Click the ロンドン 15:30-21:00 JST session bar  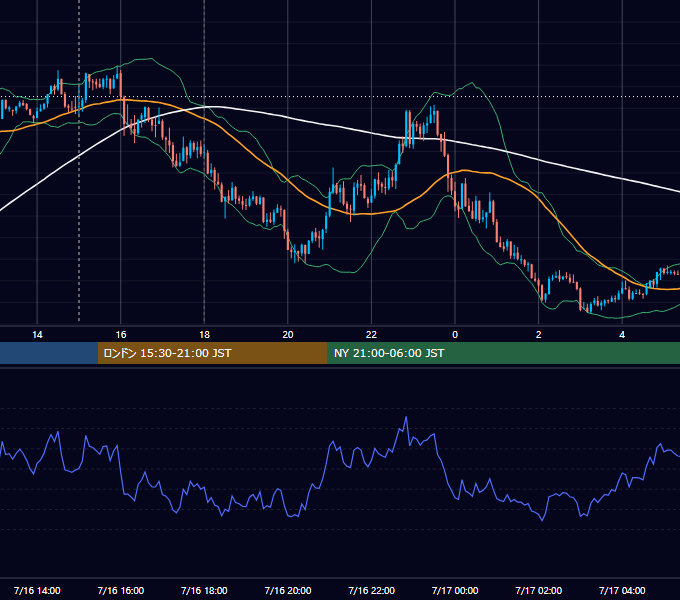click(x=212, y=353)
